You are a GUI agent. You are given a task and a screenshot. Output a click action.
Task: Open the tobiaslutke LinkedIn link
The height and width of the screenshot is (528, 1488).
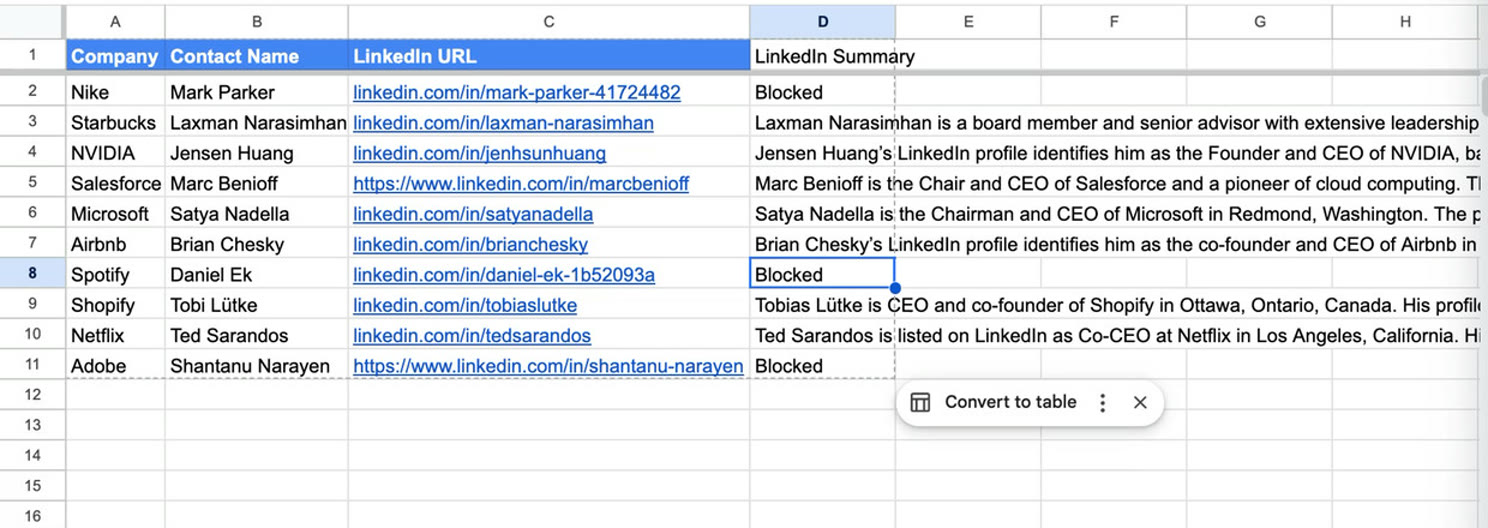click(x=465, y=305)
